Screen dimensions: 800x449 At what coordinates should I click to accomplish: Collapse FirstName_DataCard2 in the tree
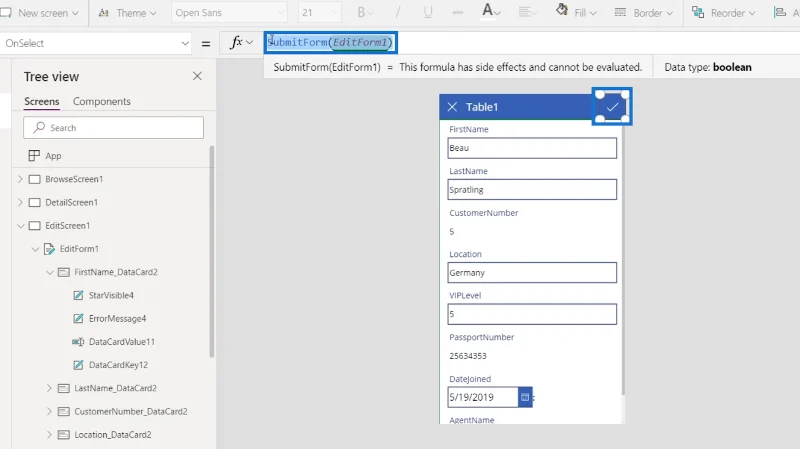point(49,272)
